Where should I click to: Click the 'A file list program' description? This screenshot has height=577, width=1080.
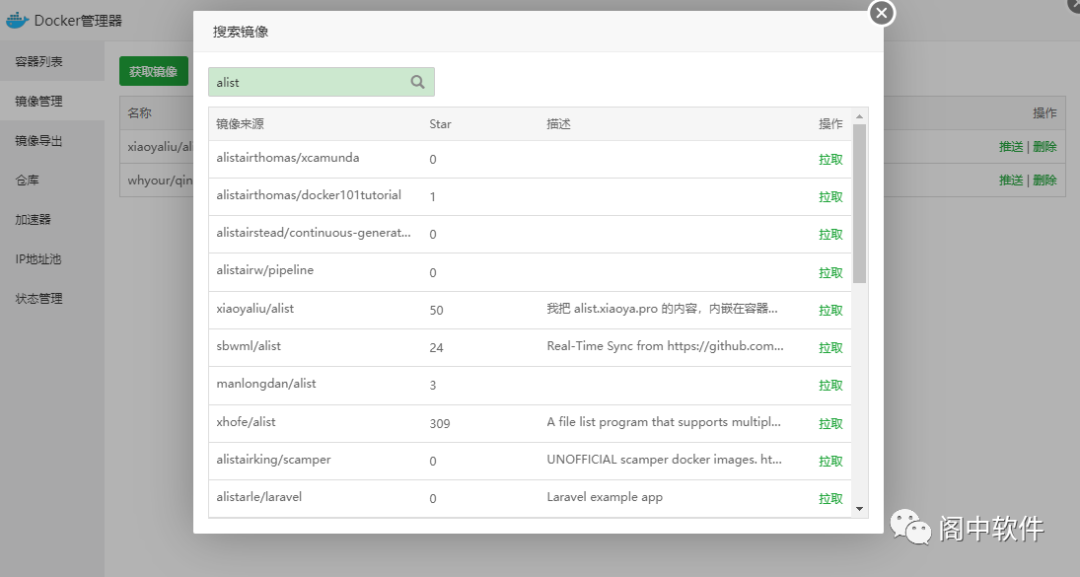click(x=663, y=422)
